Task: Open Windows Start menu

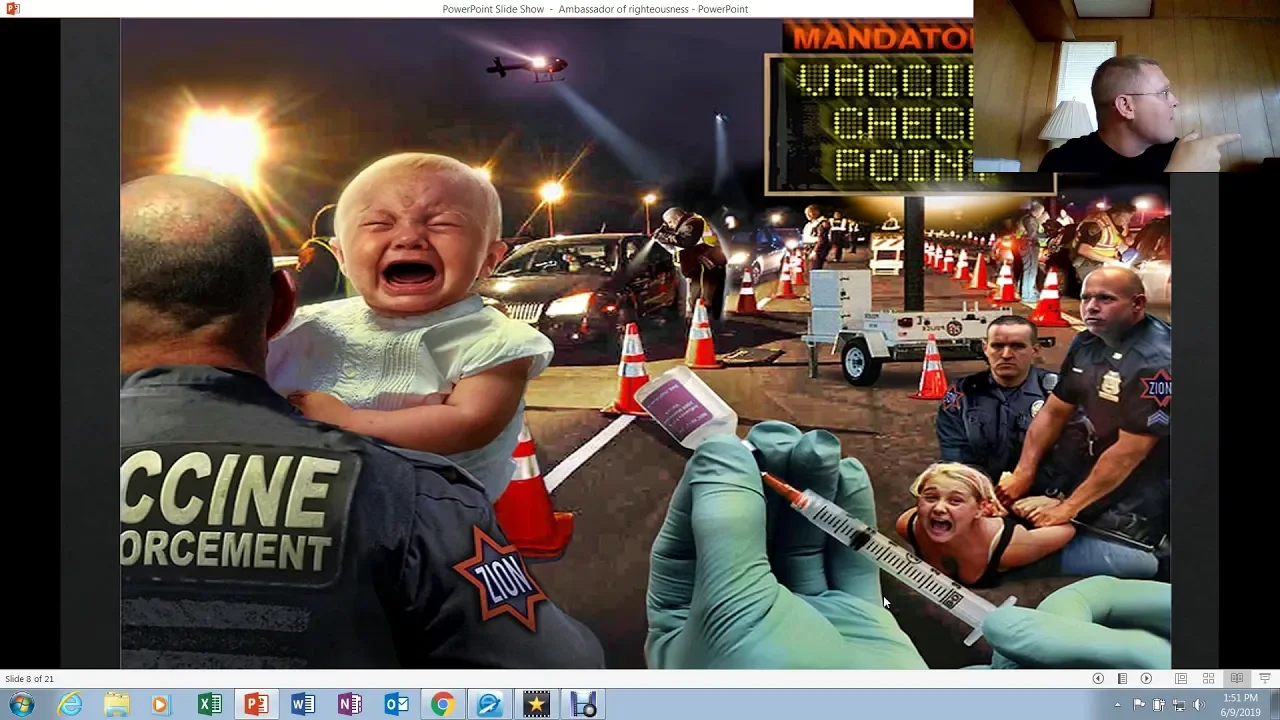Action: tap(21, 704)
